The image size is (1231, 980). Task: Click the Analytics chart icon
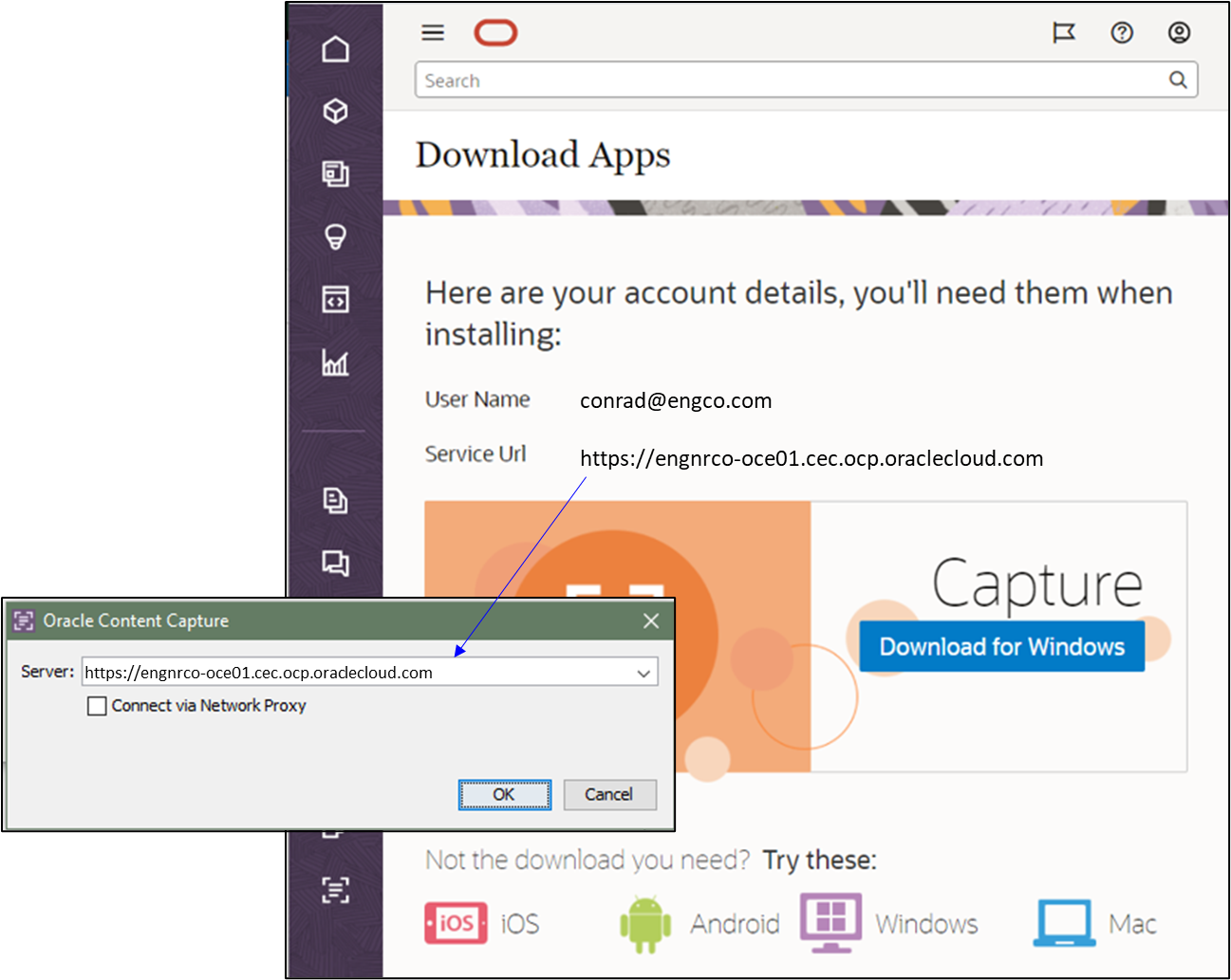(336, 363)
